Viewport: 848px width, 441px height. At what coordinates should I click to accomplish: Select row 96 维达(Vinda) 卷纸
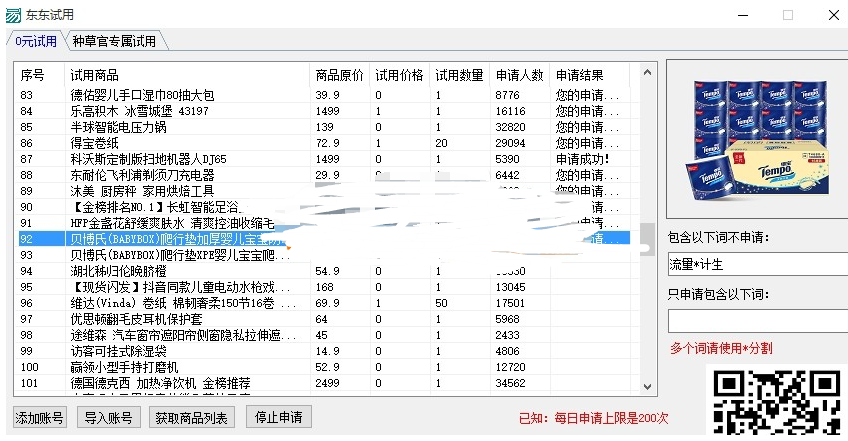tap(160, 302)
